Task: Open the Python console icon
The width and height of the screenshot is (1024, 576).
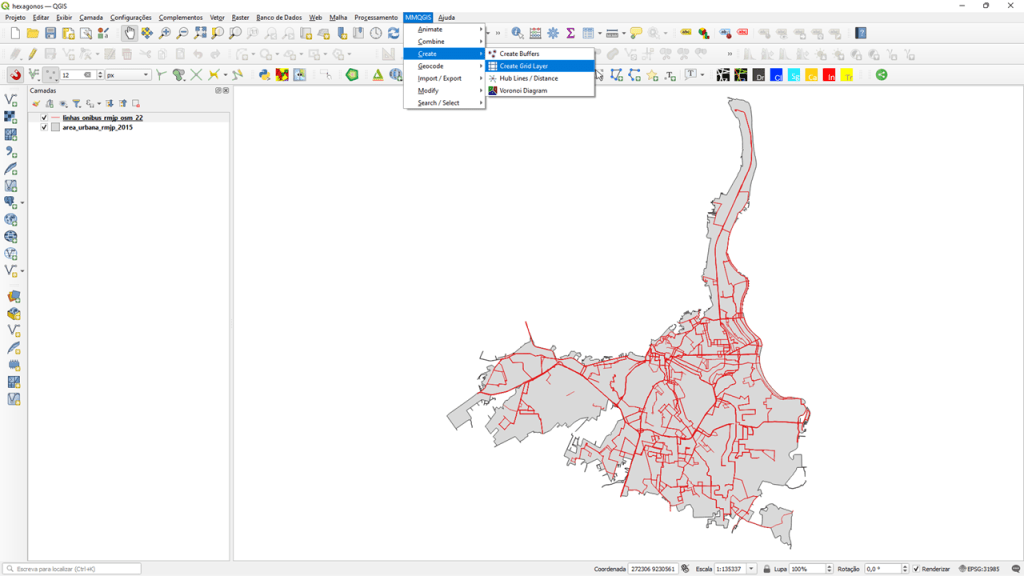Action: (264, 75)
